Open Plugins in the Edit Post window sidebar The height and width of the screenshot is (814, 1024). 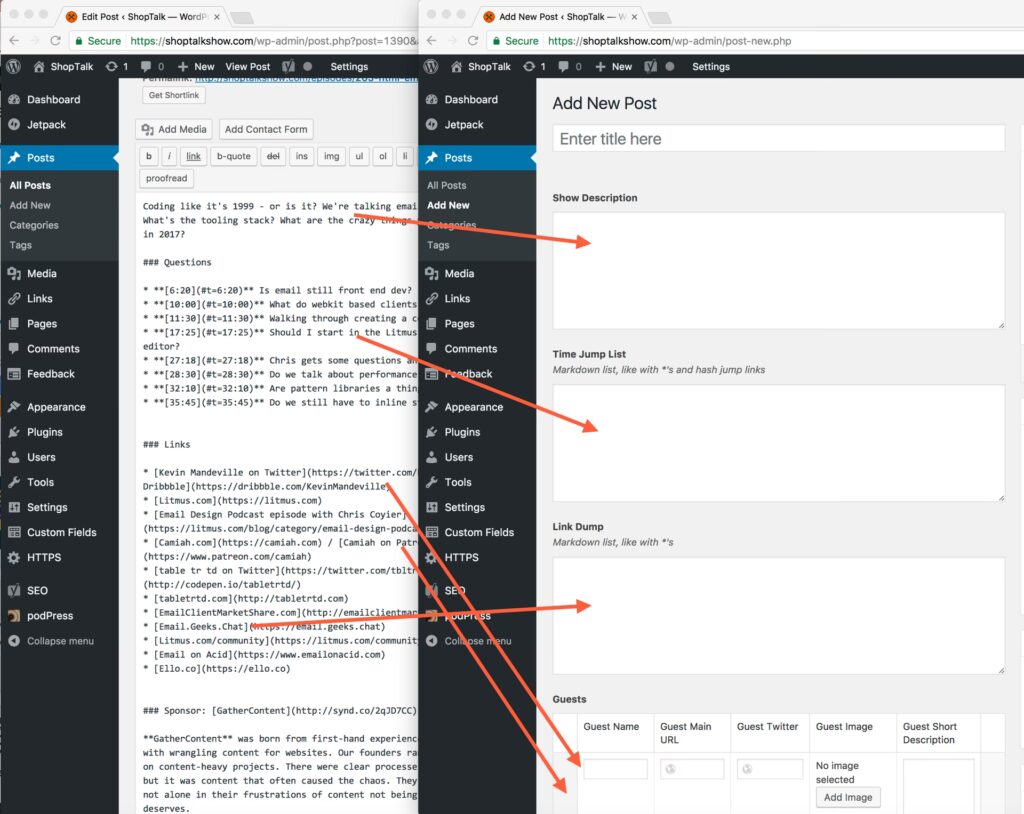(x=45, y=432)
